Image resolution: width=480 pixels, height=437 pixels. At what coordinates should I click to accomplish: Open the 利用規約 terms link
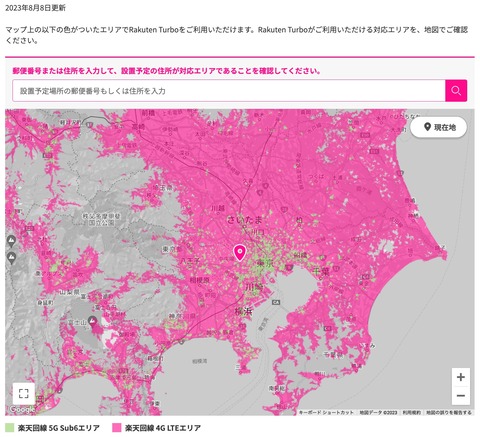coord(412,413)
